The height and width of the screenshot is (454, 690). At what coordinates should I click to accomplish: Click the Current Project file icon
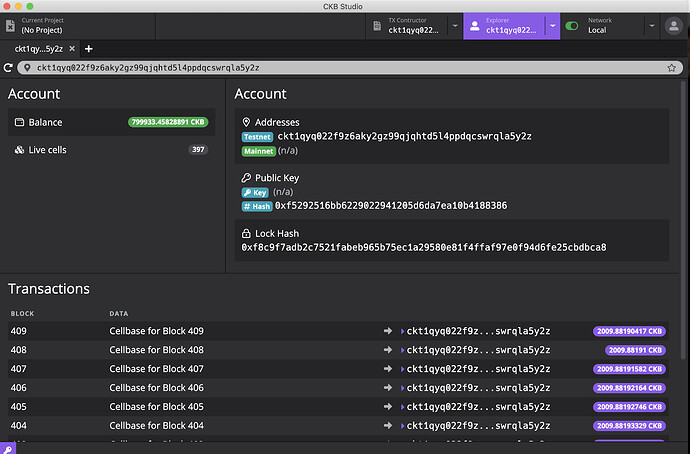click(x=11, y=26)
